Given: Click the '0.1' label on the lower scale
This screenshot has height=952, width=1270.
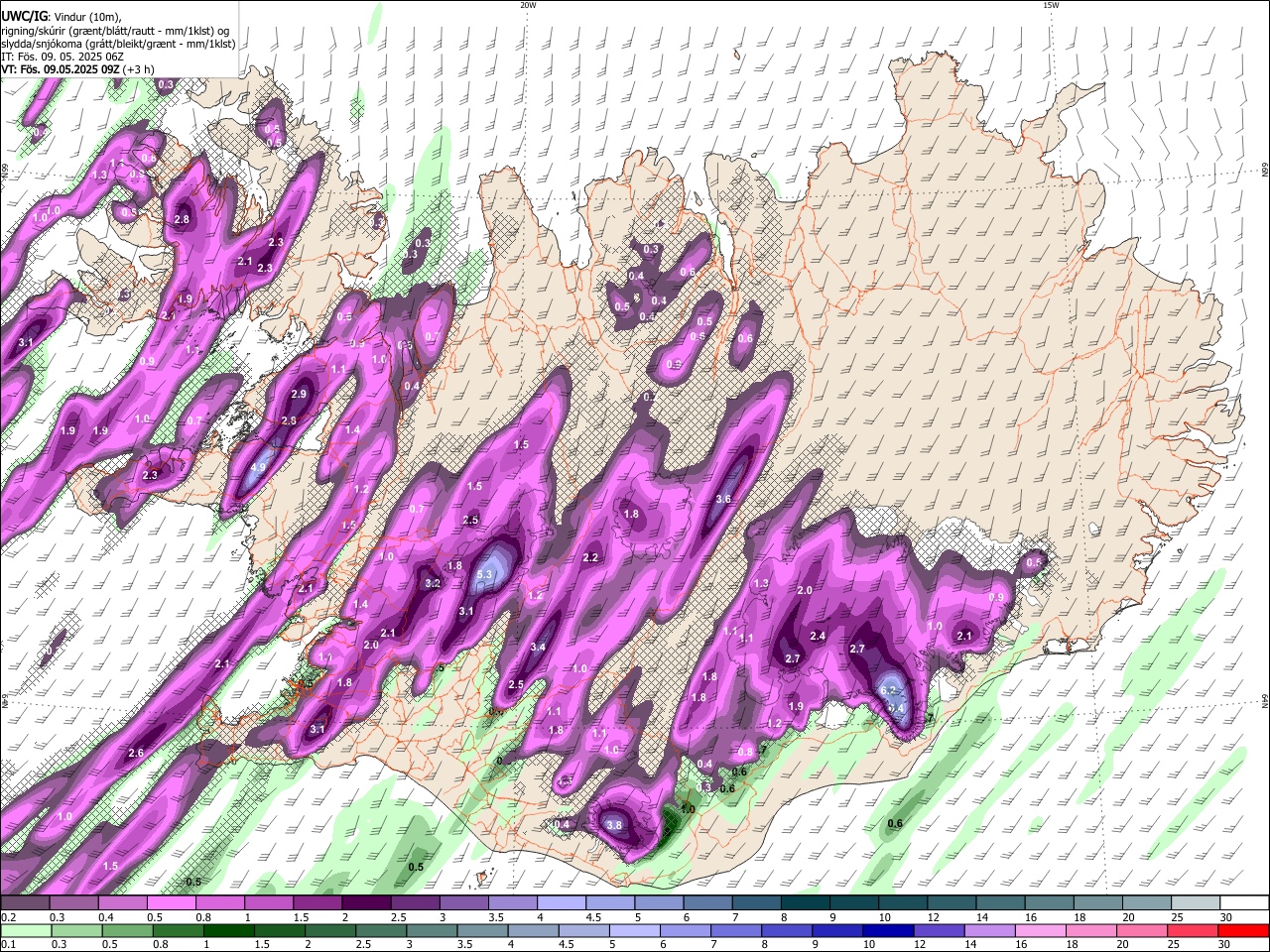Looking at the screenshot, I should tap(9, 945).
